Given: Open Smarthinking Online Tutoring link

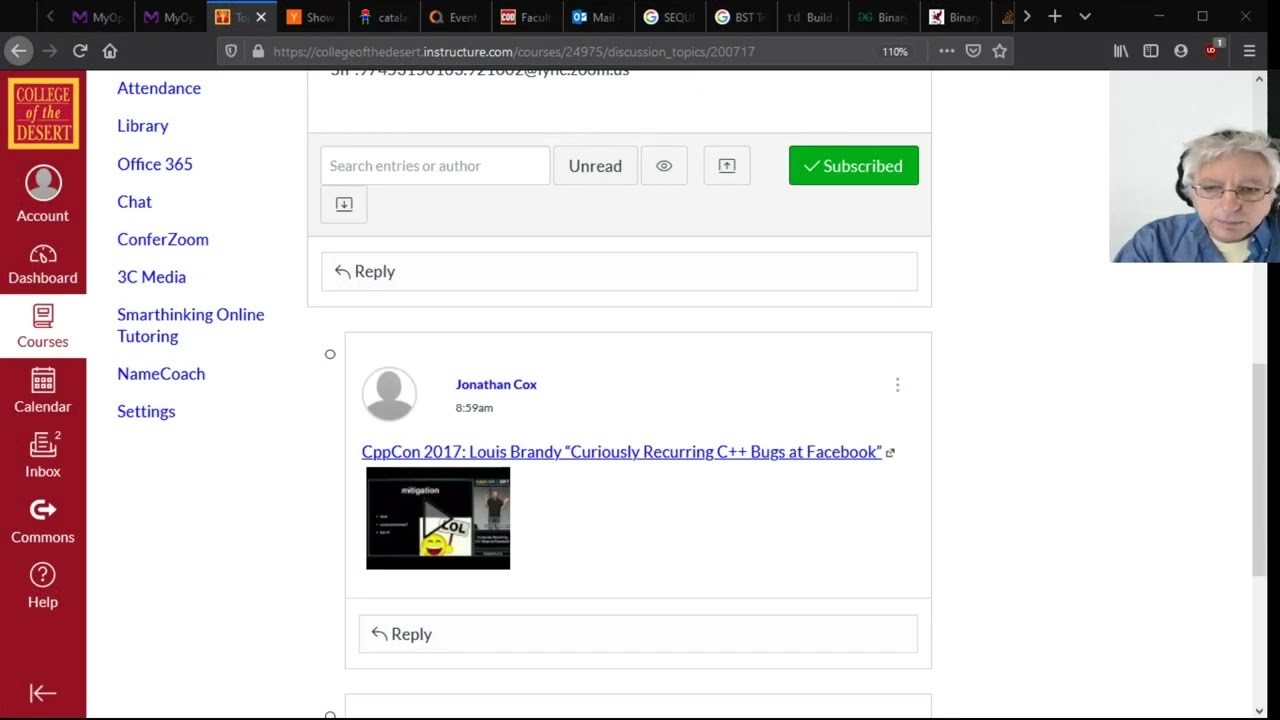Looking at the screenshot, I should pos(191,325).
